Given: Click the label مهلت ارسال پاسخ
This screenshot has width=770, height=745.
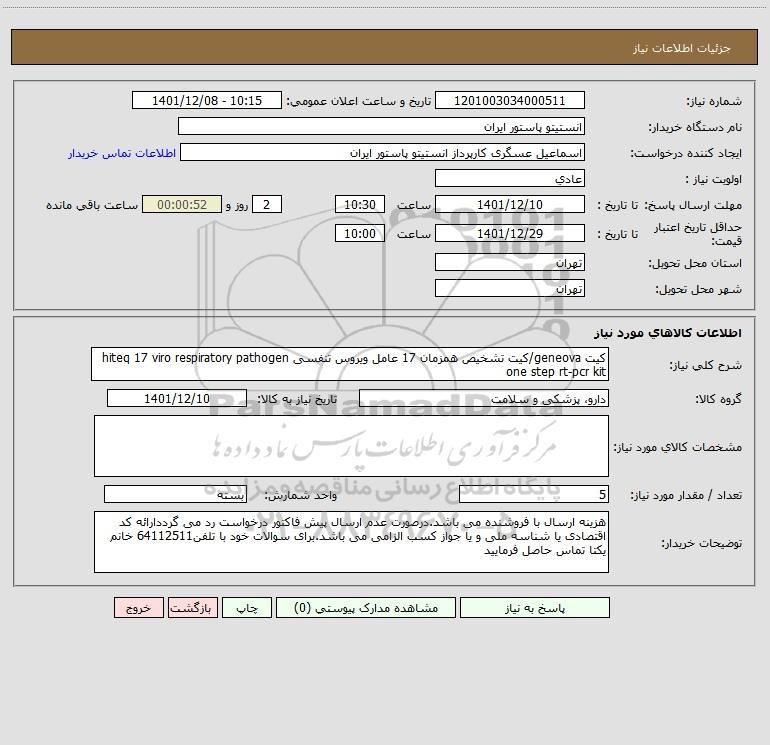Looking at the screenshot, I should tap(693, 205).
